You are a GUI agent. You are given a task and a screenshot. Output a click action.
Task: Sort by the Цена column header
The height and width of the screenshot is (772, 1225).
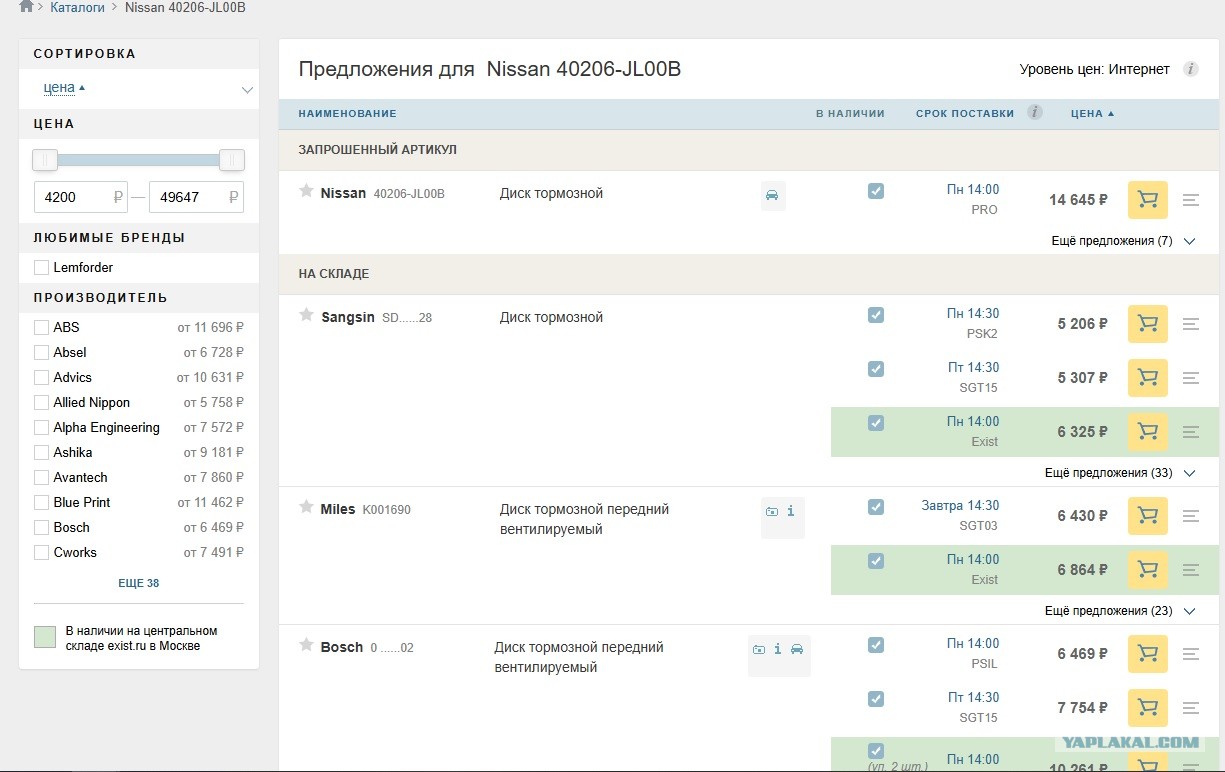[1092, 113]
